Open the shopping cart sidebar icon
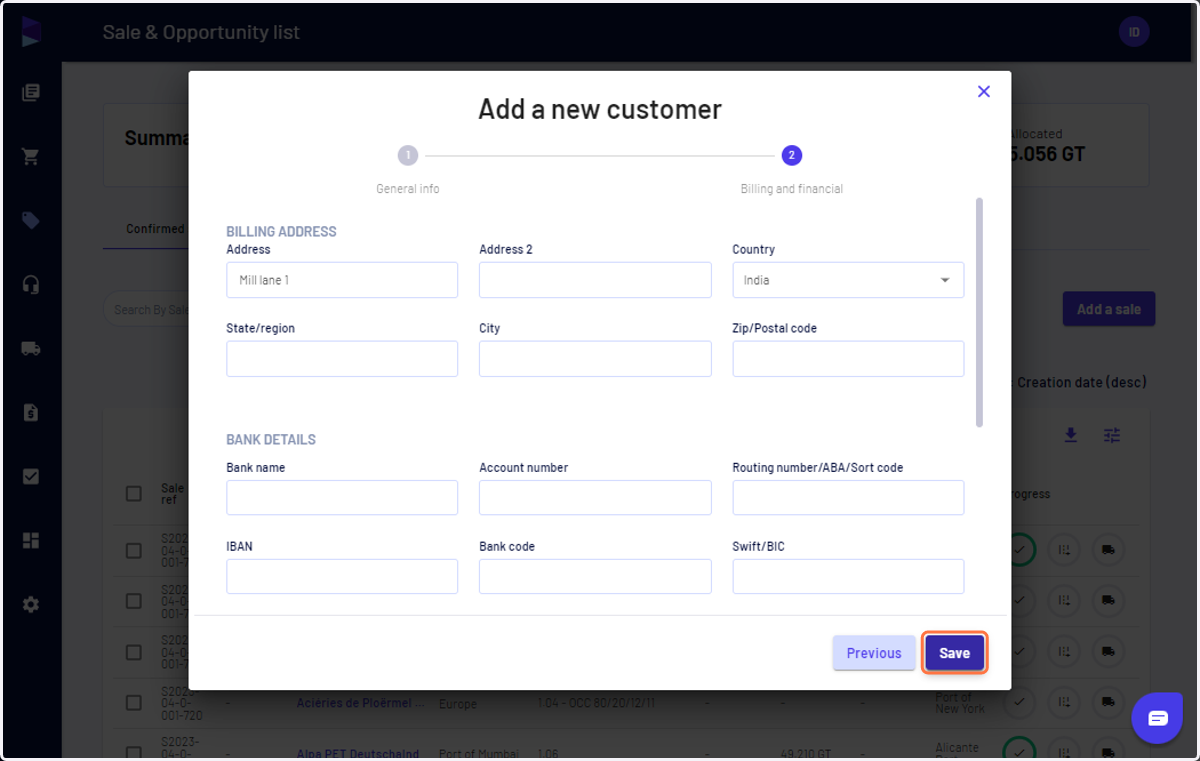The height and width of the screenshot is (761, 1200). point(31,157)
